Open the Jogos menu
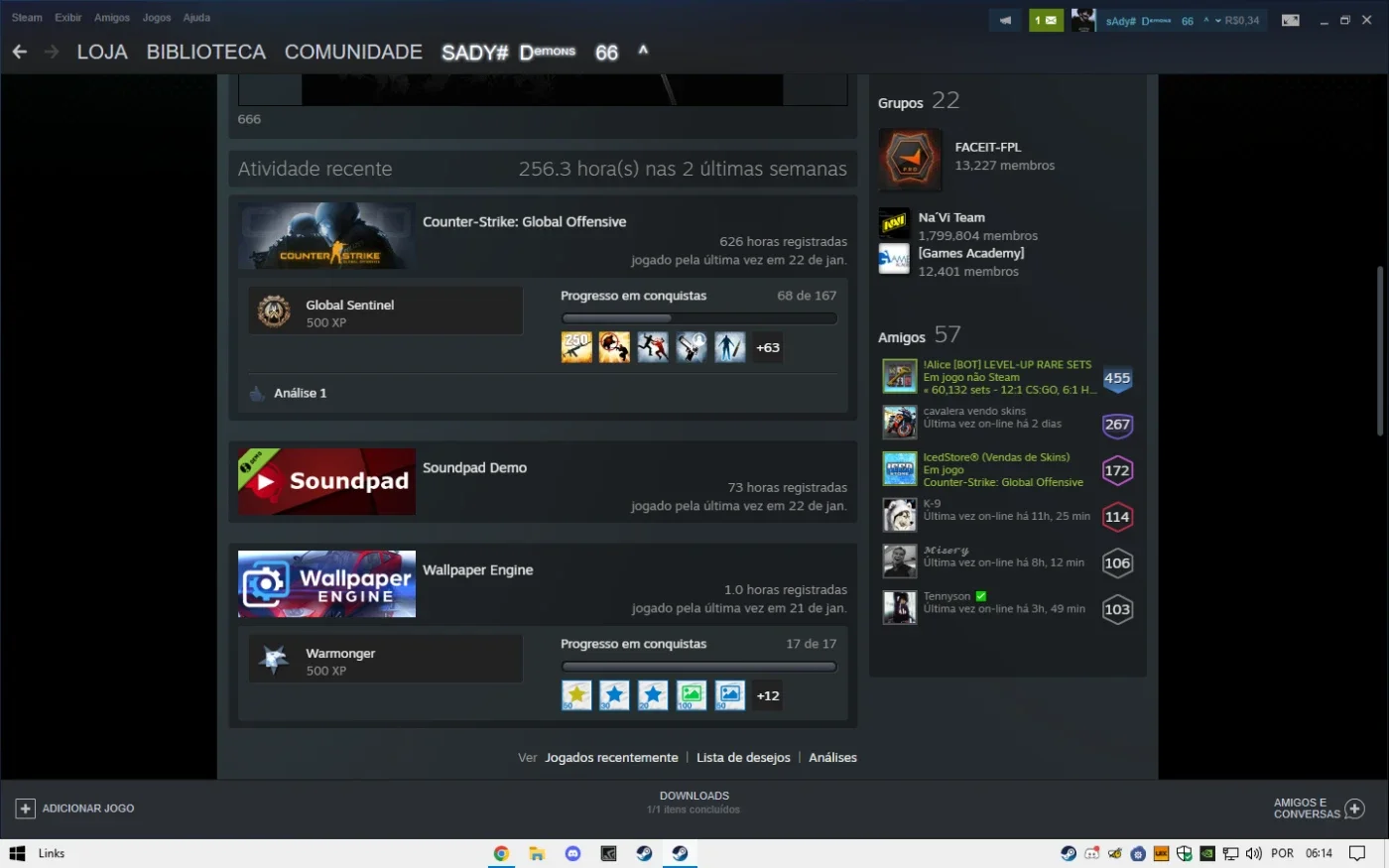The image size is (1389, 868). coord(157,18)
